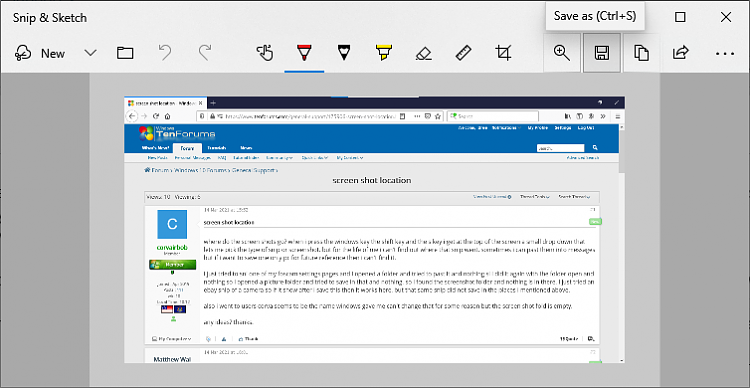Click the TenForums logo in the snip
This screenshot has width=750, height=388.
point(177,133)
